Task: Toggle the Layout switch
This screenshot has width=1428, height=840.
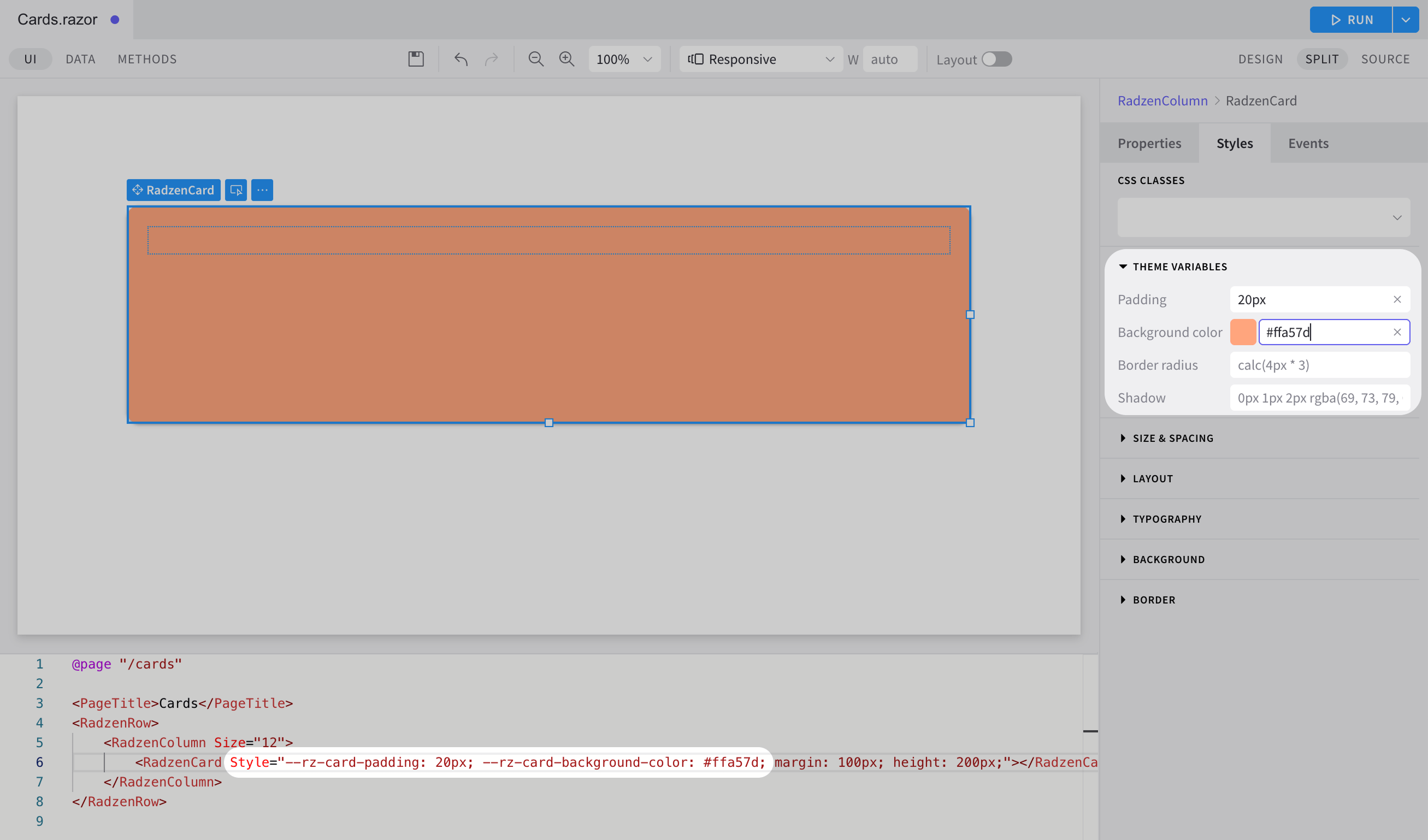Action: [997, 59]
